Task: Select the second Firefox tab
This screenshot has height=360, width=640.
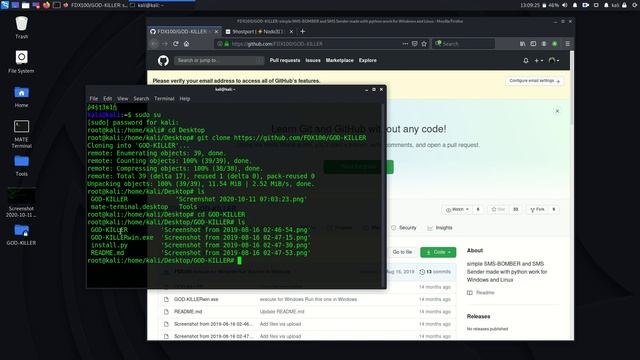Action: click(259, 31)
